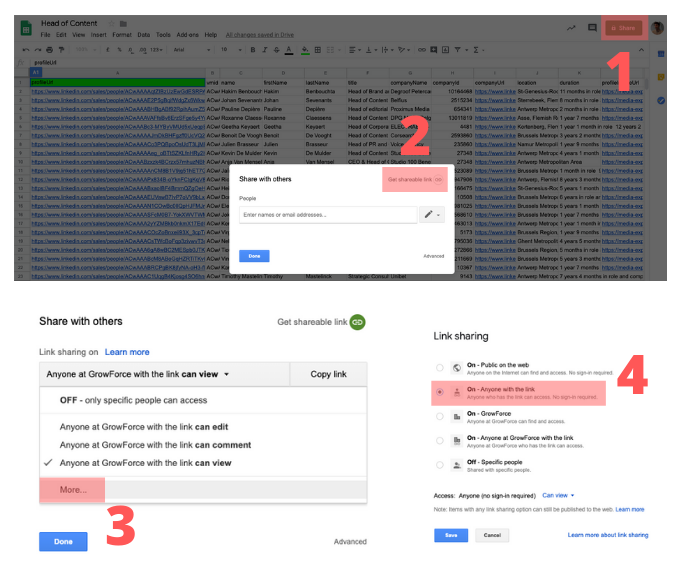
Task: Click the Functions sigma icon
Action: (476, 50)
